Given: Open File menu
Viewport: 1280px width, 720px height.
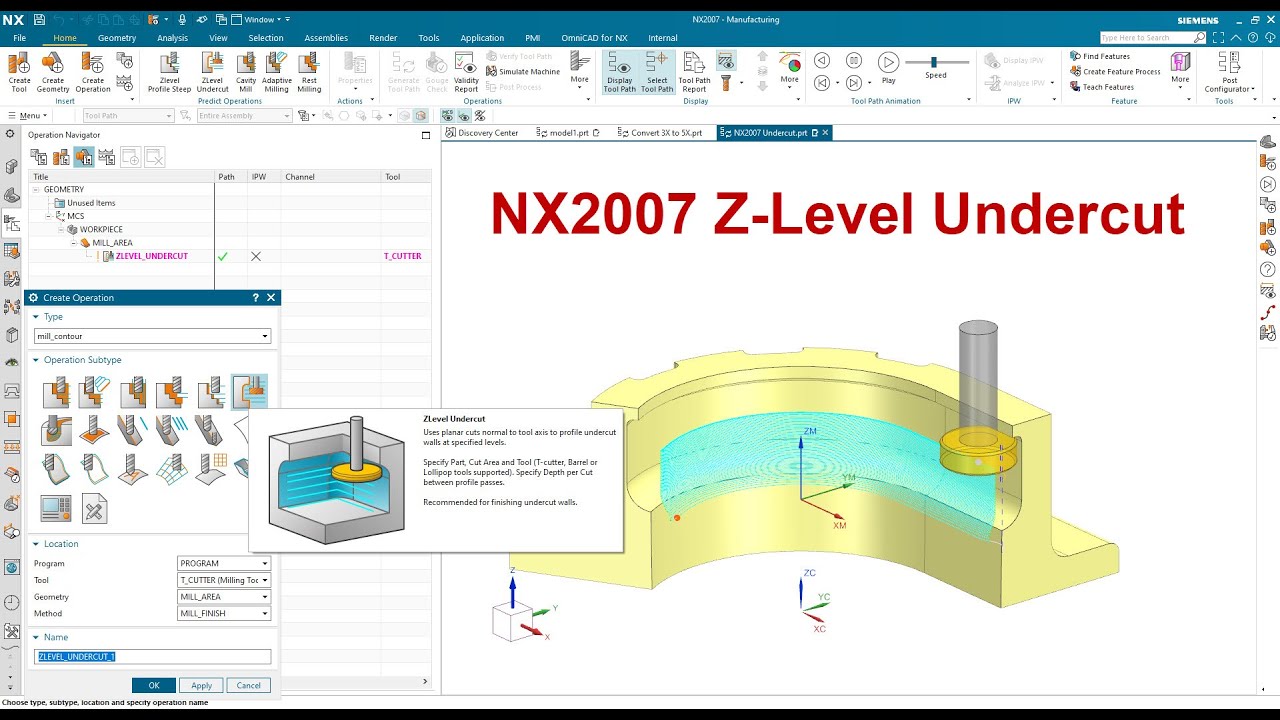Looking at the screenshot, I should click(19, 38).
